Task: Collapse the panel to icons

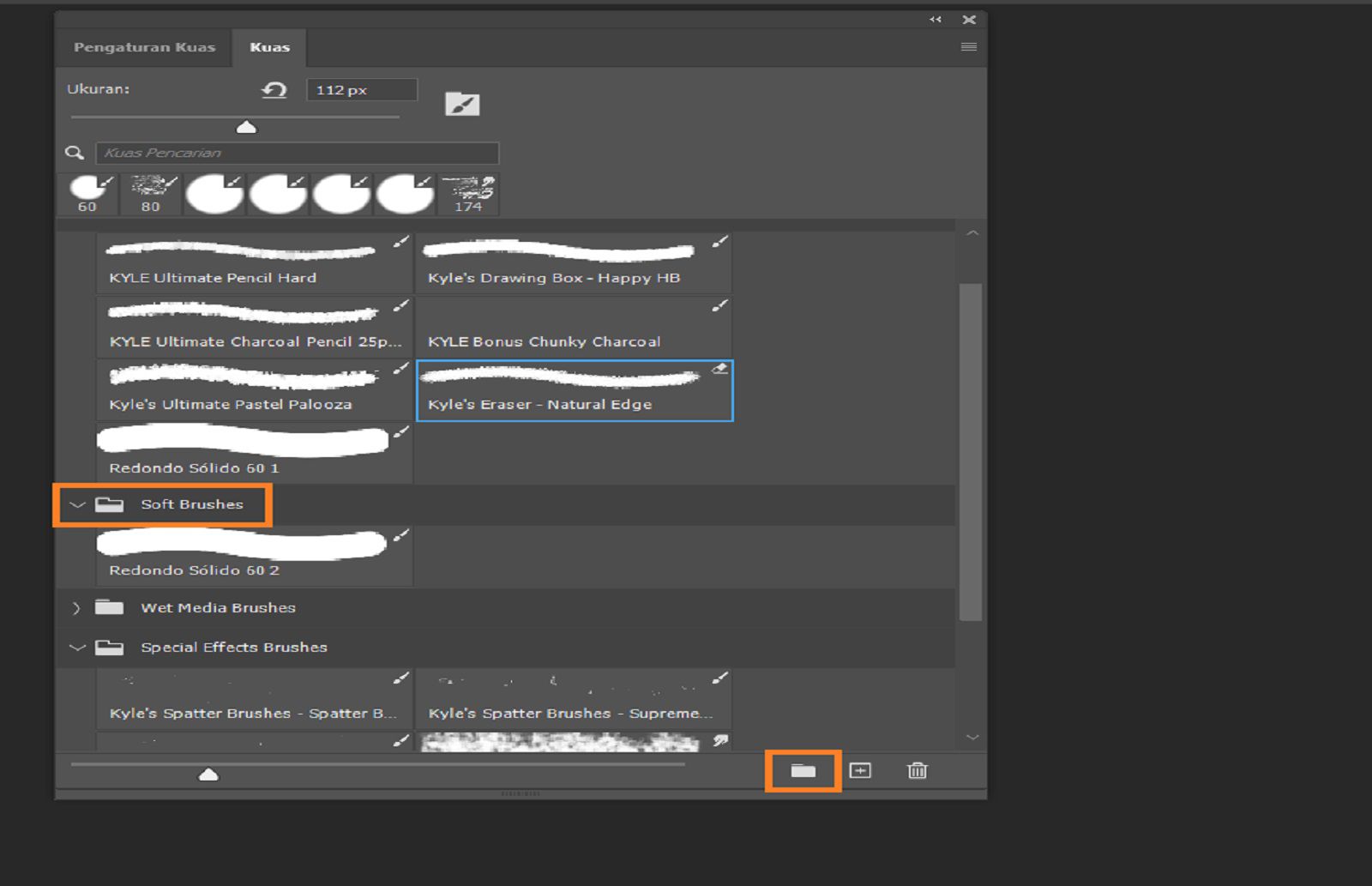Action: click(x=935, y=19)
